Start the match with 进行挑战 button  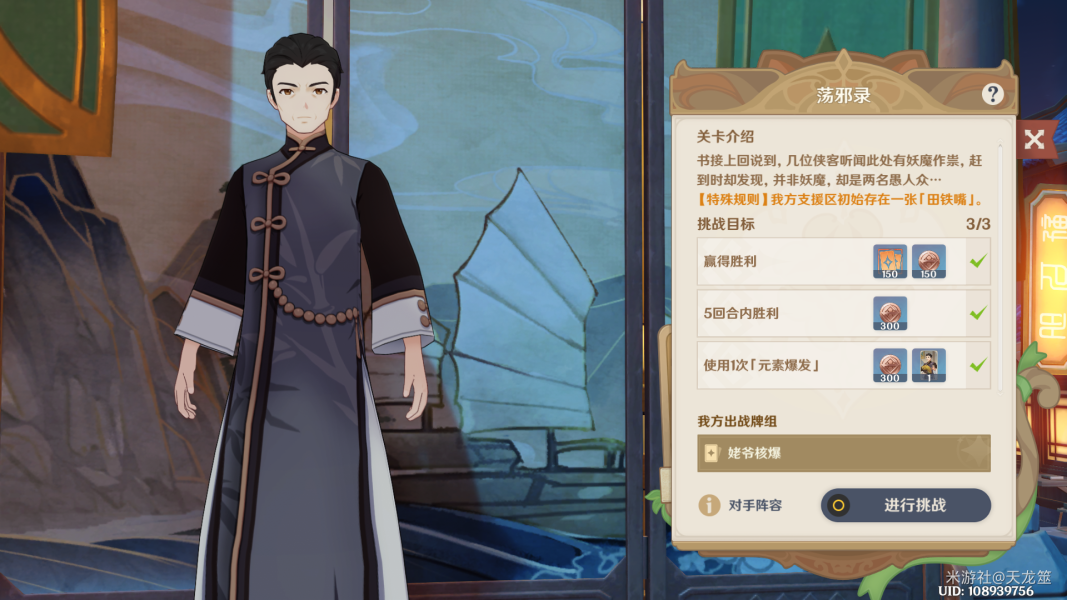pyautogui.click(x=906, y=505)
